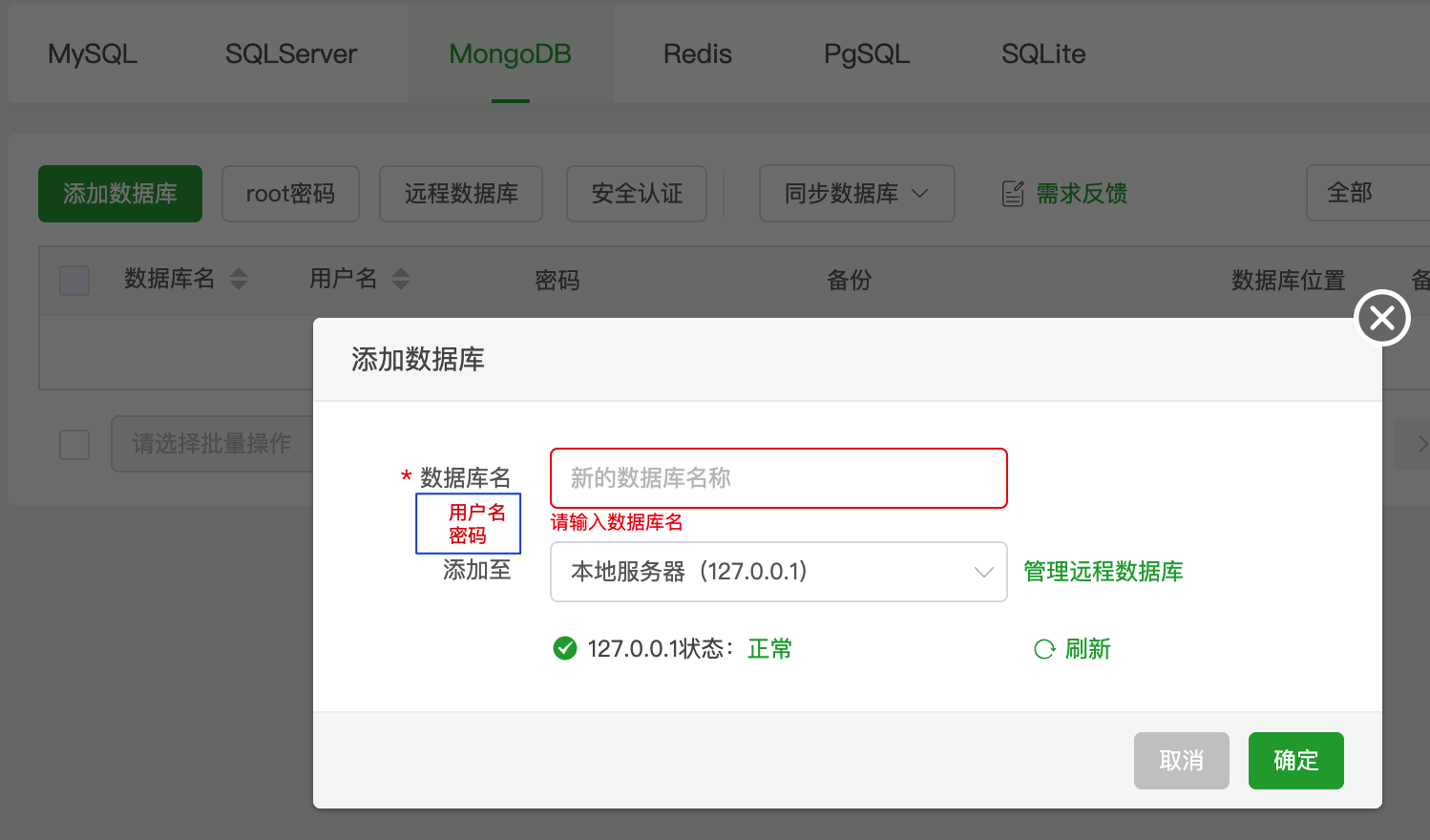Toggle the checkbox beside the batch operation selector

74,444
